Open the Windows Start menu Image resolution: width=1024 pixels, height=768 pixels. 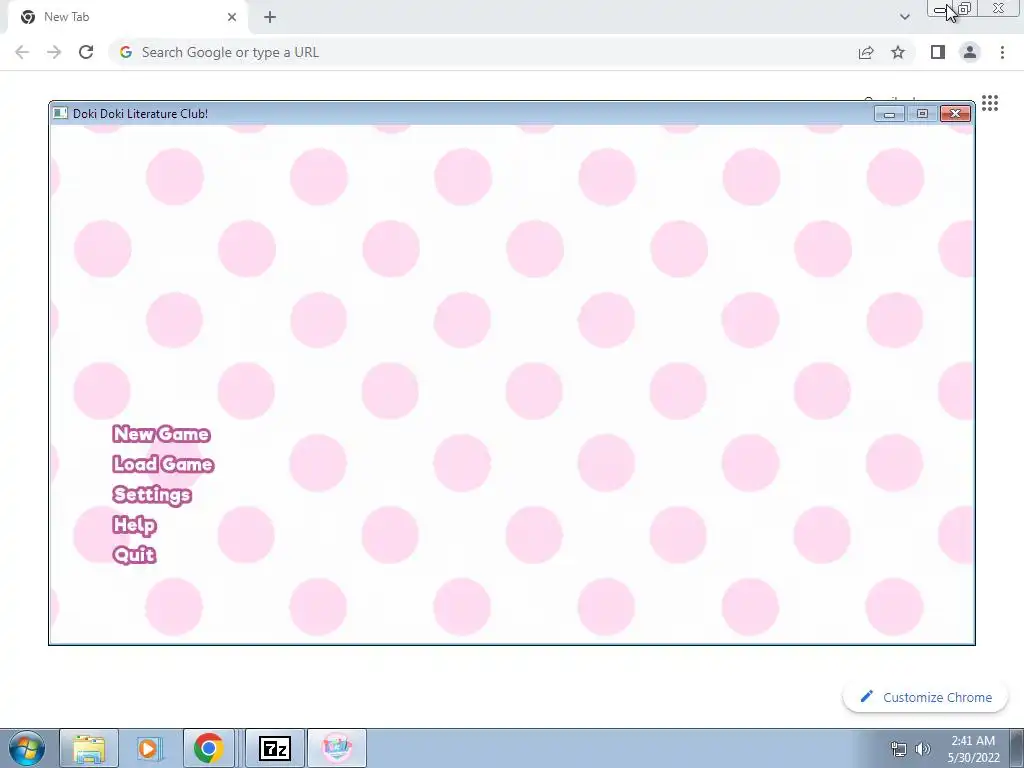pyautogui.click(x=26, y=748)
